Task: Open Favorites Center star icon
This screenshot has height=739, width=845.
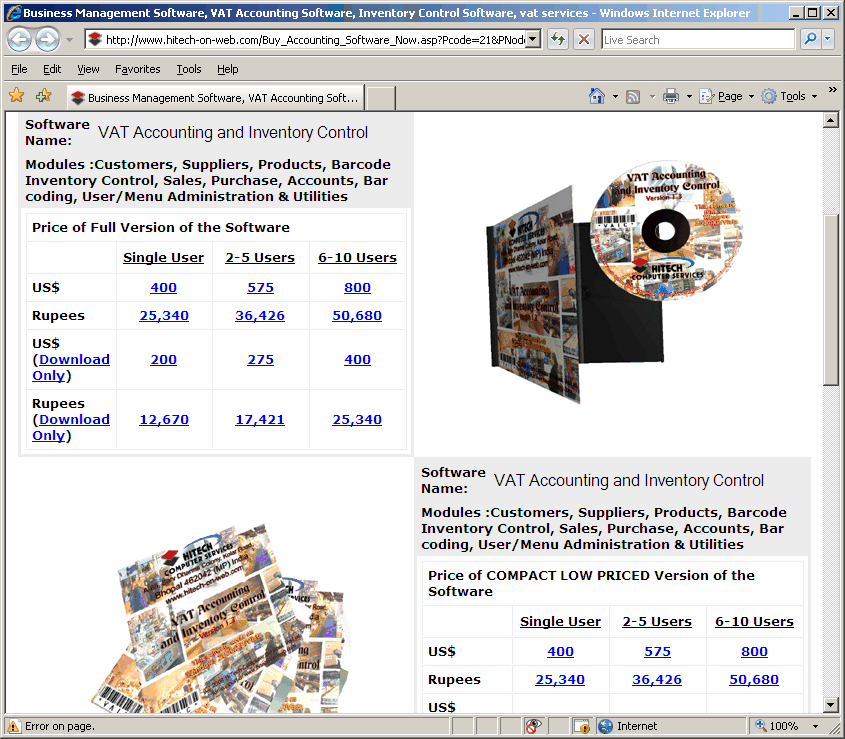Action: coord(17,96)
